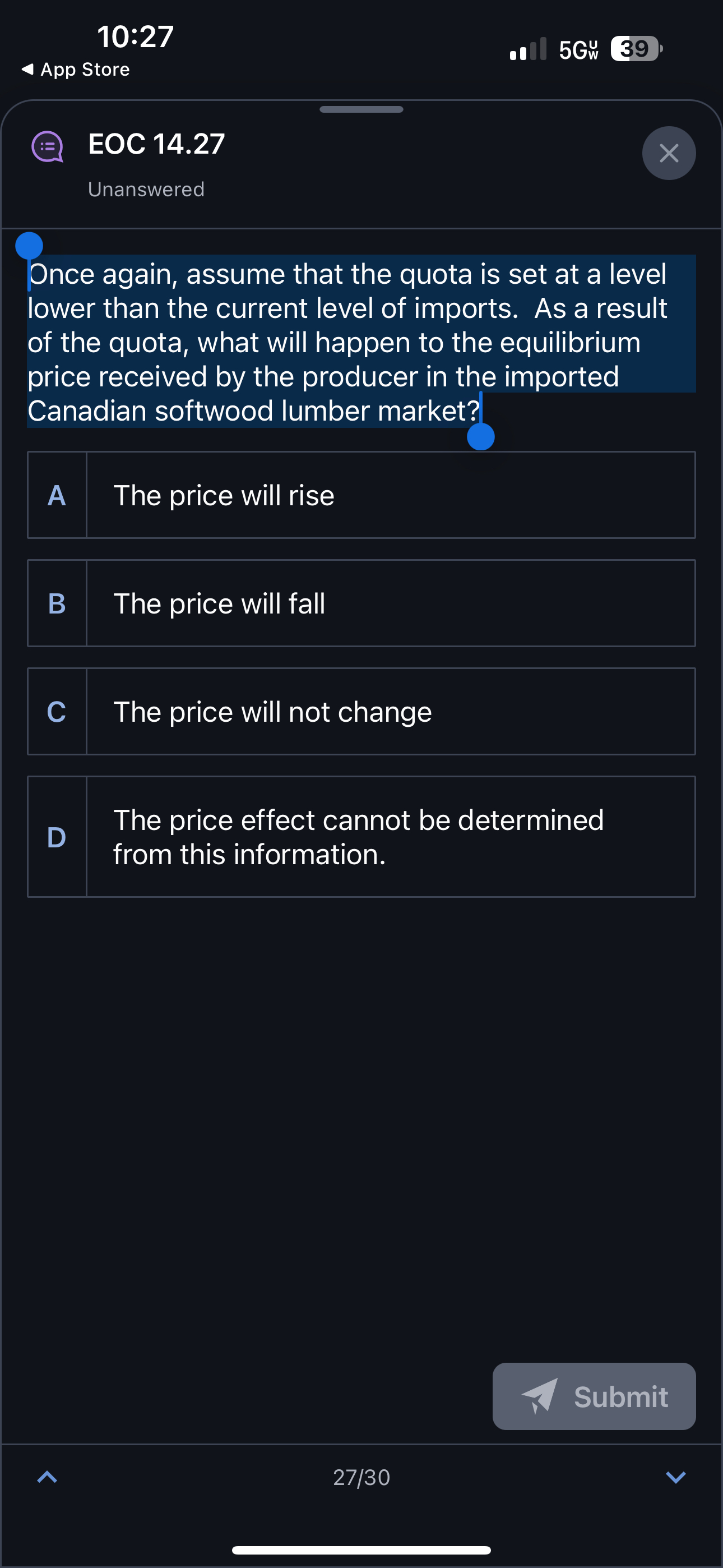
Task: Tap the text selection end handle
Action: point(481,436)
